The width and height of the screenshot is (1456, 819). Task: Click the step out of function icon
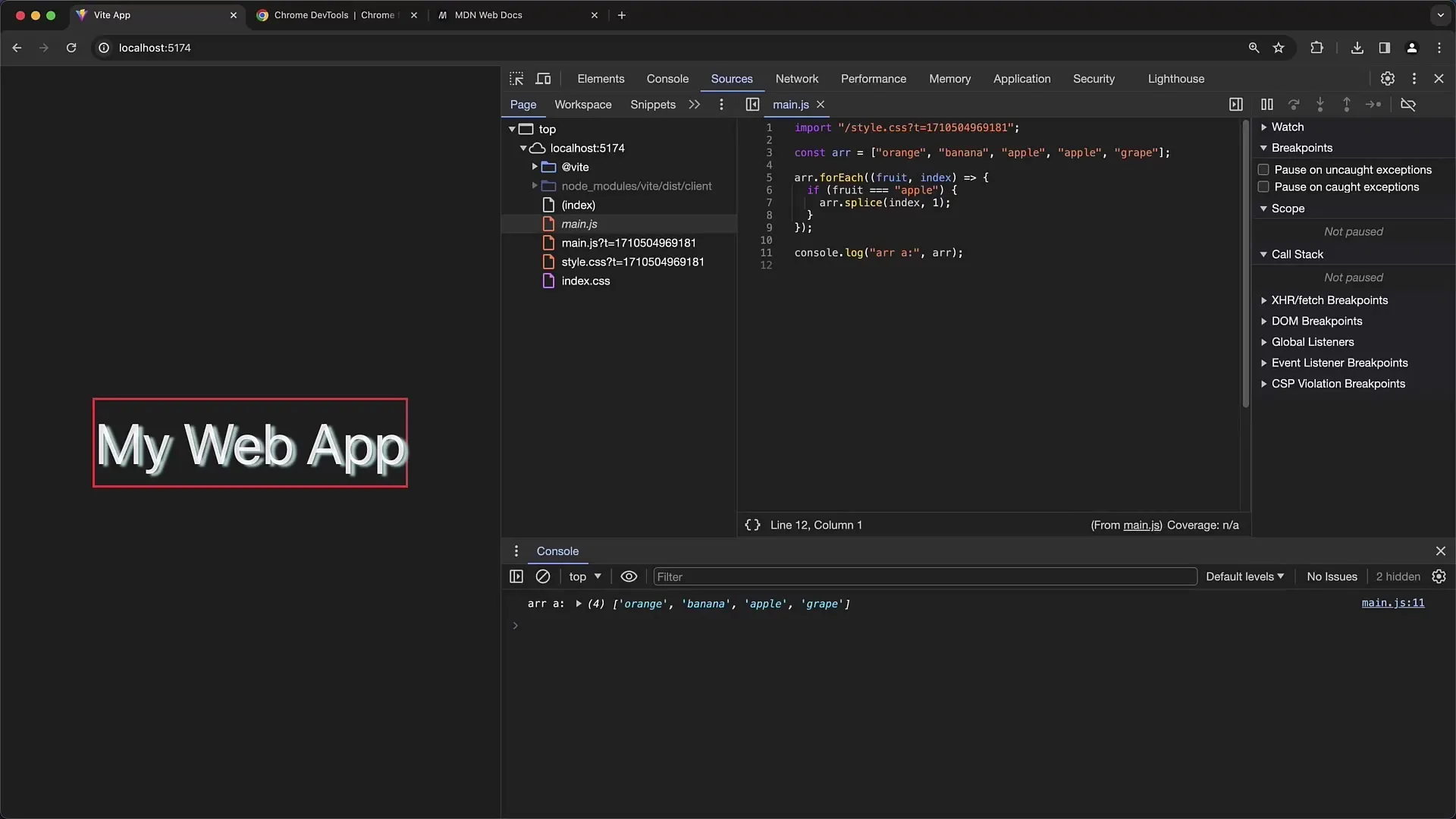click(x=1347, y=105)
